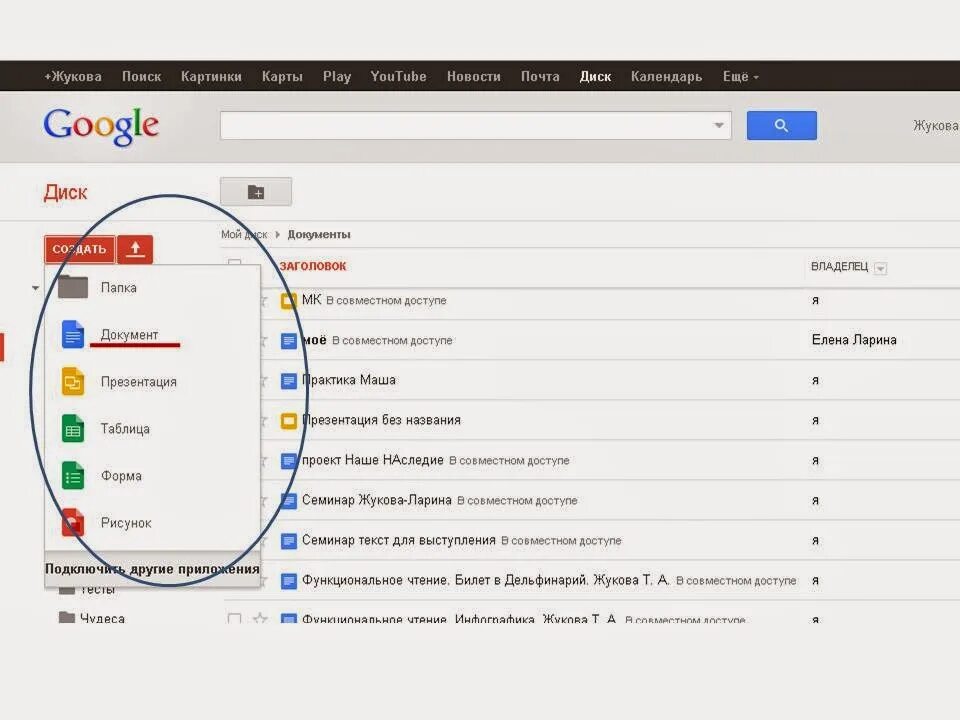
Task: Open Play in the top bar
Action: [337, 77]
